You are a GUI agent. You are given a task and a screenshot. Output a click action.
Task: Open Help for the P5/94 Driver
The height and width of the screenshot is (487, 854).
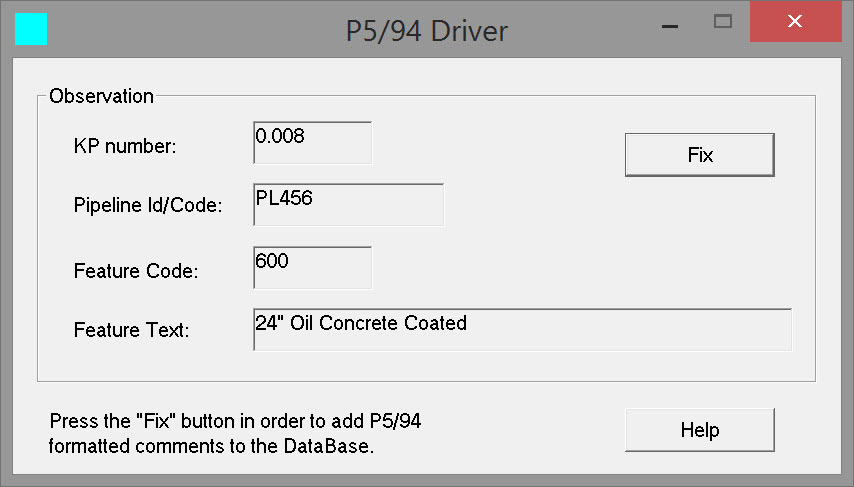pyautogui.click(x=699, y=430)
